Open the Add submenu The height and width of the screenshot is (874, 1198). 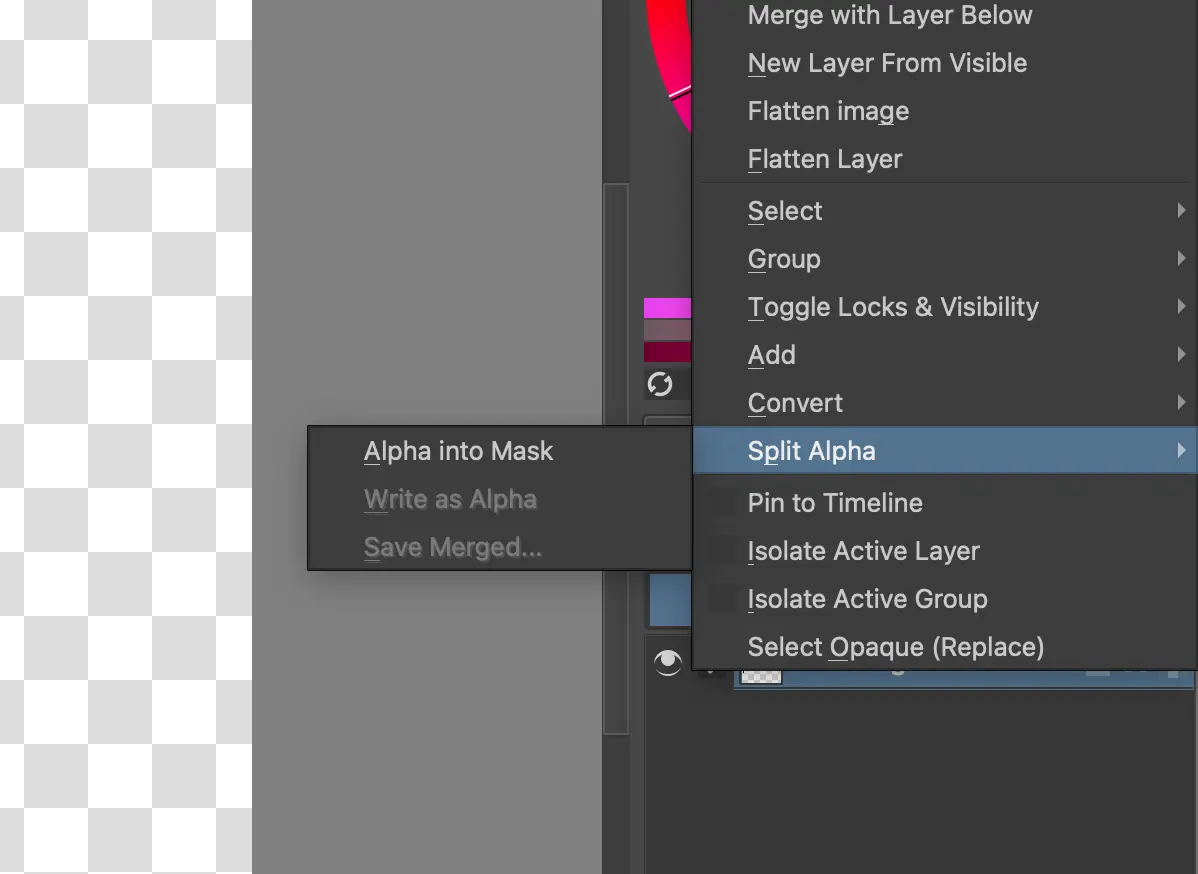(944, 355)
